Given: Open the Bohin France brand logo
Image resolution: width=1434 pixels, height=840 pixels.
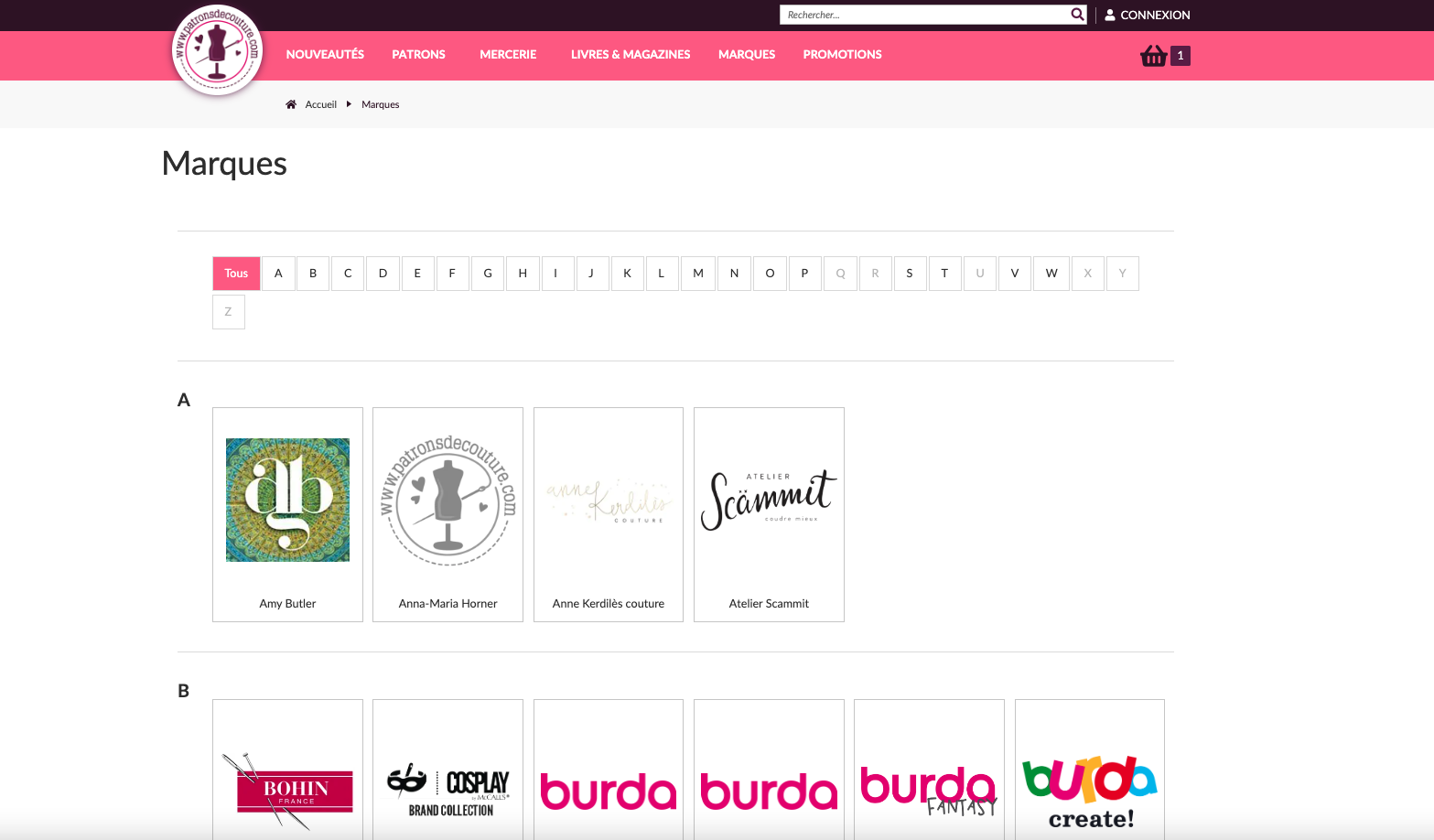Looking at the screenshot, I should pyautogui.click(x=287, y=792).
